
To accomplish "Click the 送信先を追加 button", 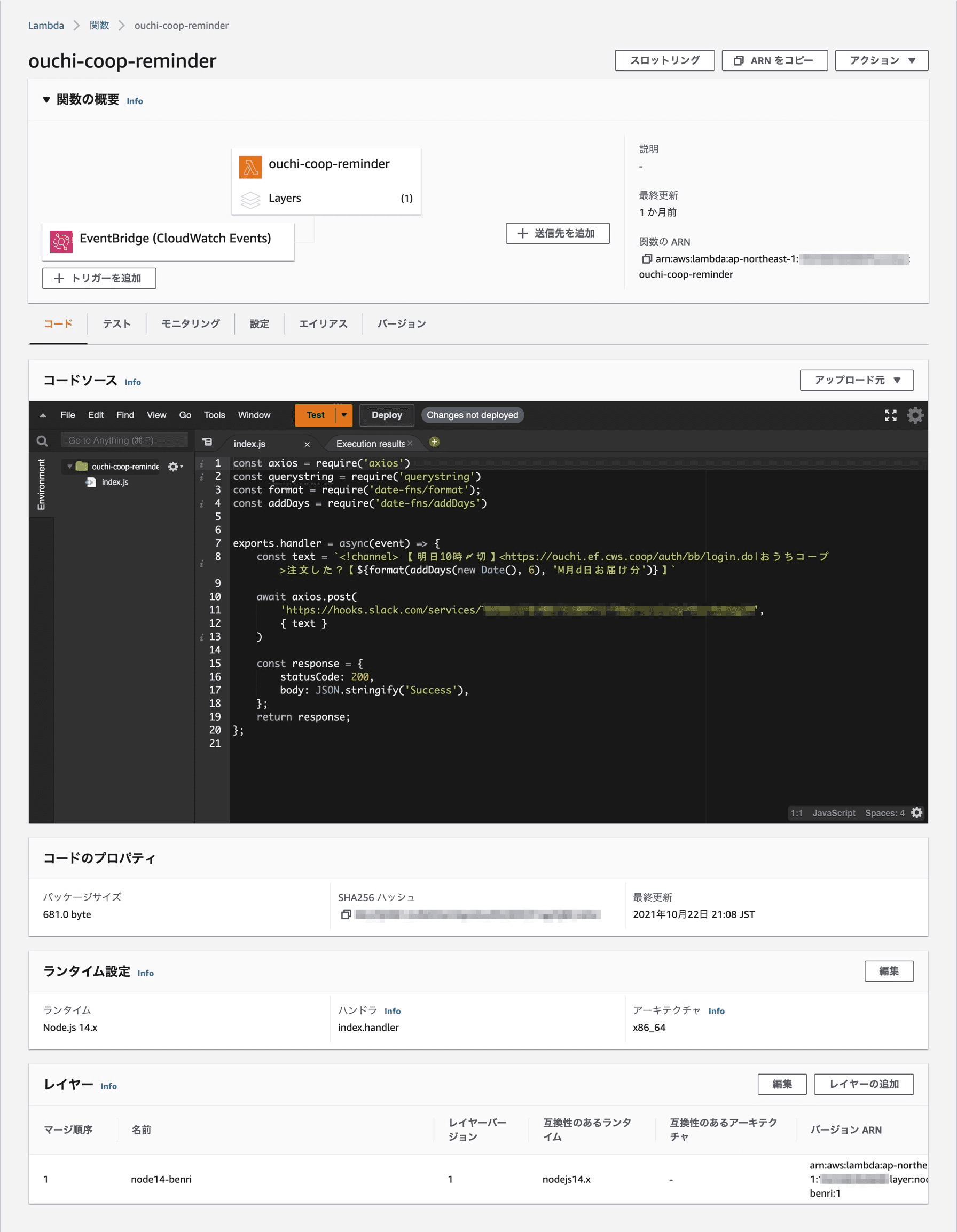I will click(x=558, y=234).
